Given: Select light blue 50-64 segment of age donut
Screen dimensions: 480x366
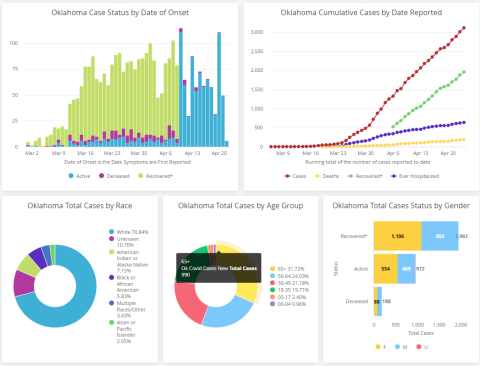Looking at the screenshot, I should [x=227, y=313].
